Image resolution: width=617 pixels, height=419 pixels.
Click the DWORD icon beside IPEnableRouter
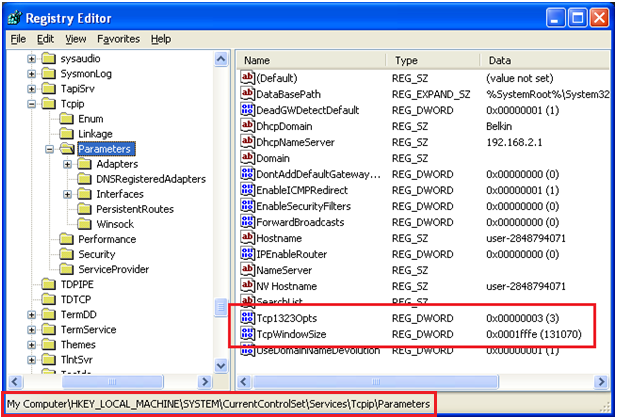click(x=247, y=254)
